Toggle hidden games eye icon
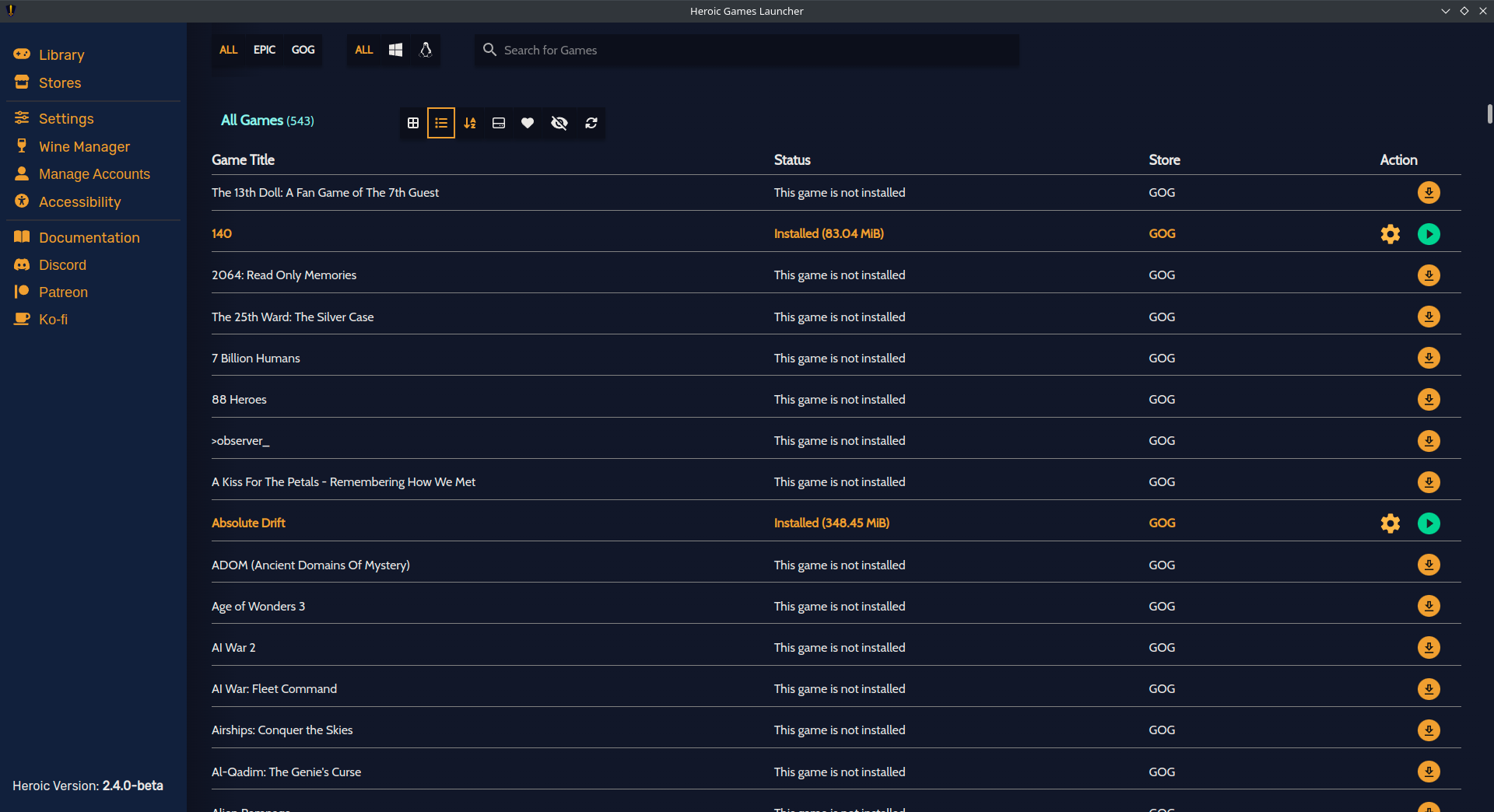 559,123
